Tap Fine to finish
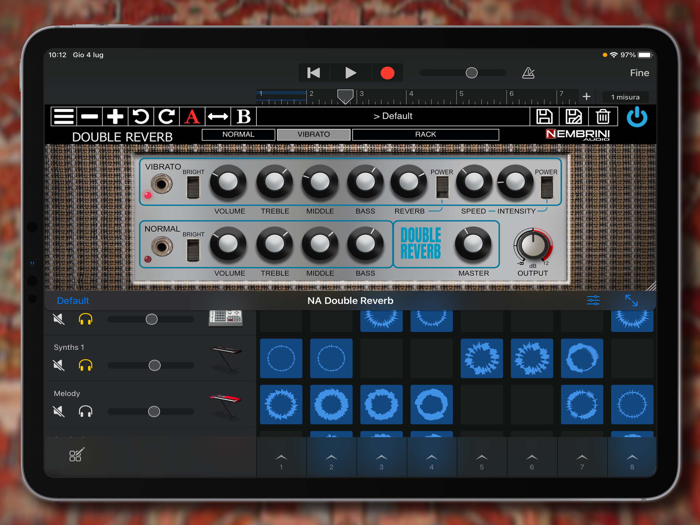 [639, 73]
